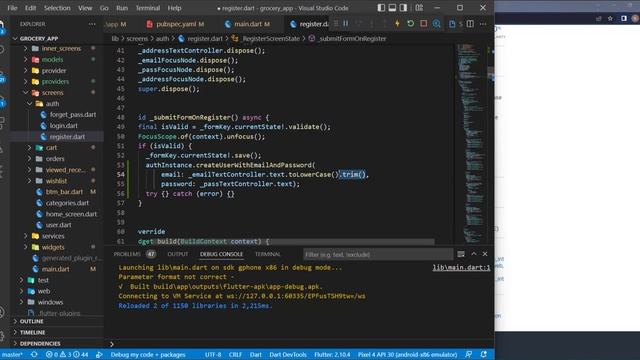Click the master branch in status bar
640x360 pixels.
[12, 354]
